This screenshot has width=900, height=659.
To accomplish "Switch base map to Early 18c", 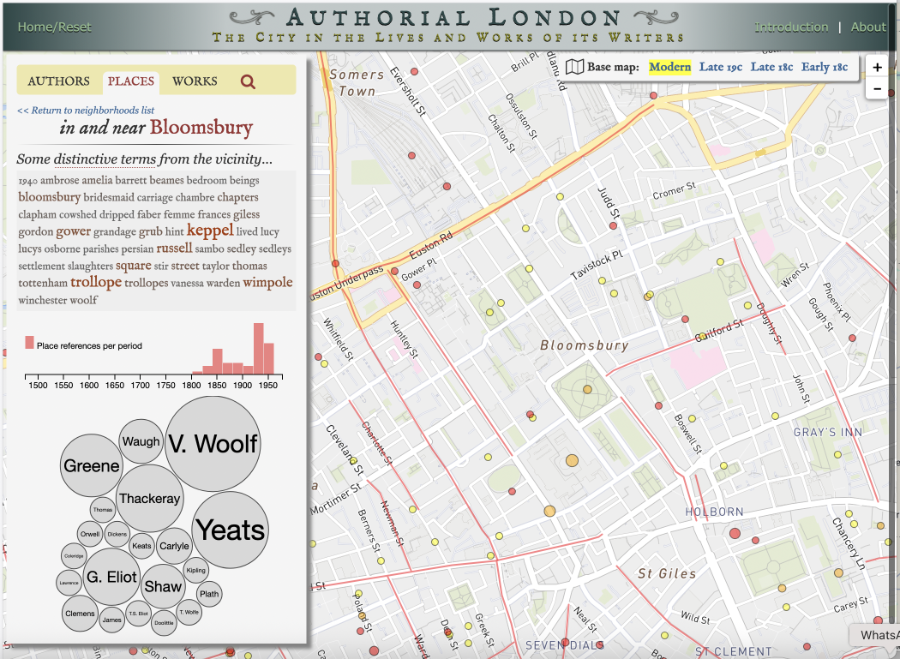I will (x=829, y=67).
